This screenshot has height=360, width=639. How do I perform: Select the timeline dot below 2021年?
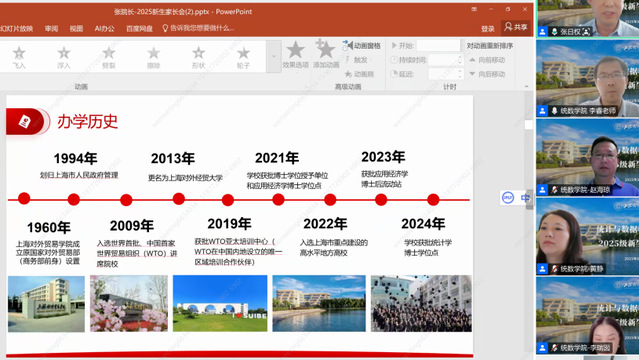(278, 199)
